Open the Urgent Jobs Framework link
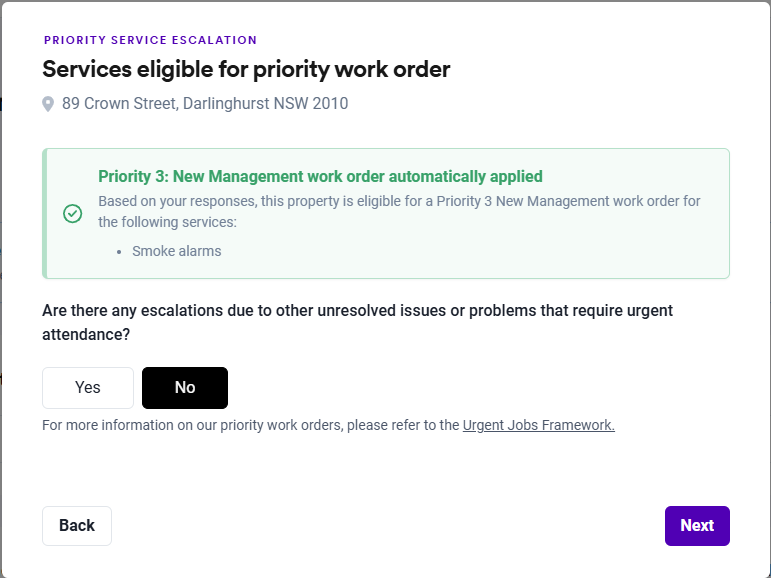This screenshot has height=578, width=771. (538, 425)
